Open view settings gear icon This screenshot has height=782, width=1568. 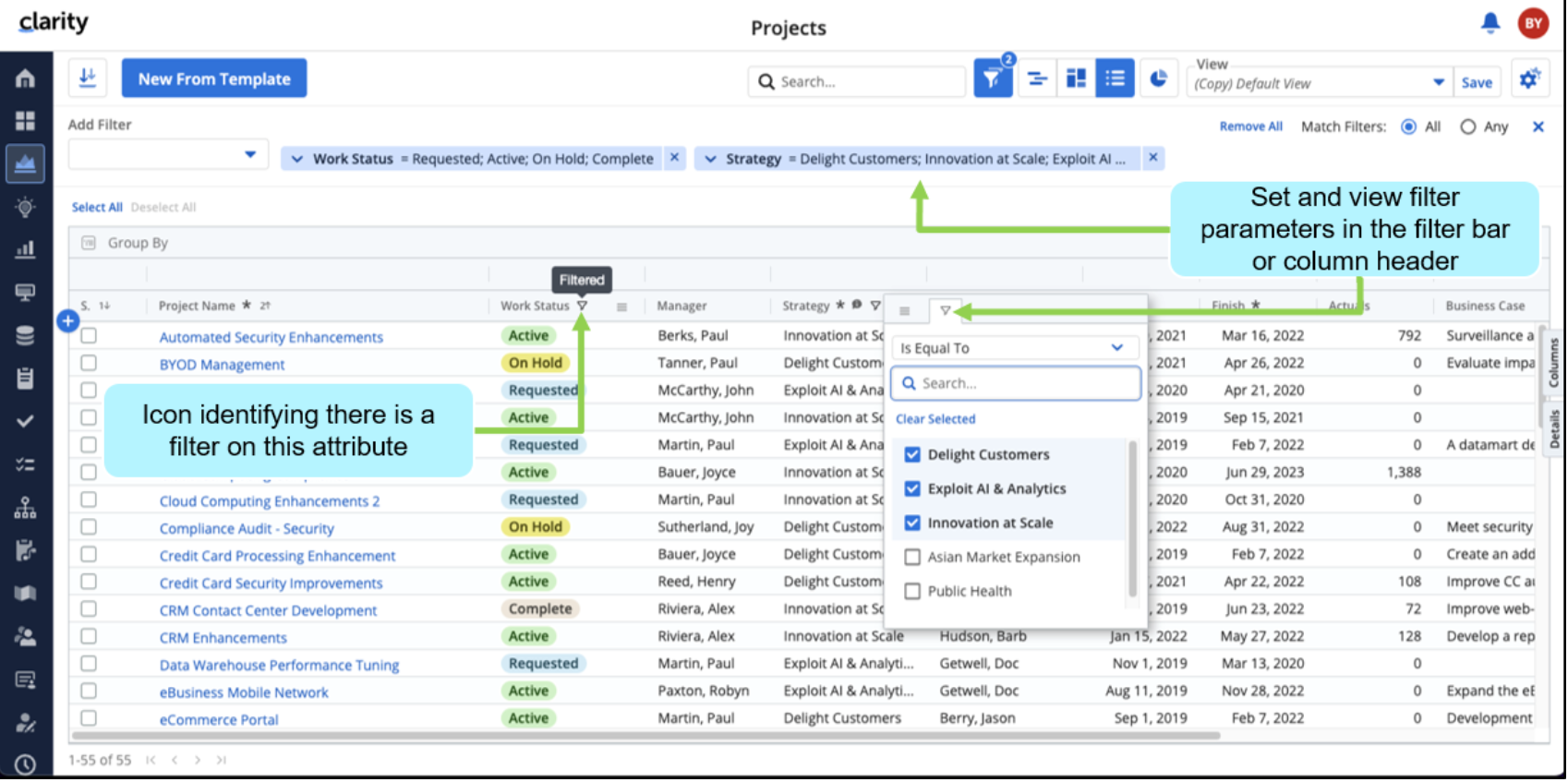(x=1529, y=80)
